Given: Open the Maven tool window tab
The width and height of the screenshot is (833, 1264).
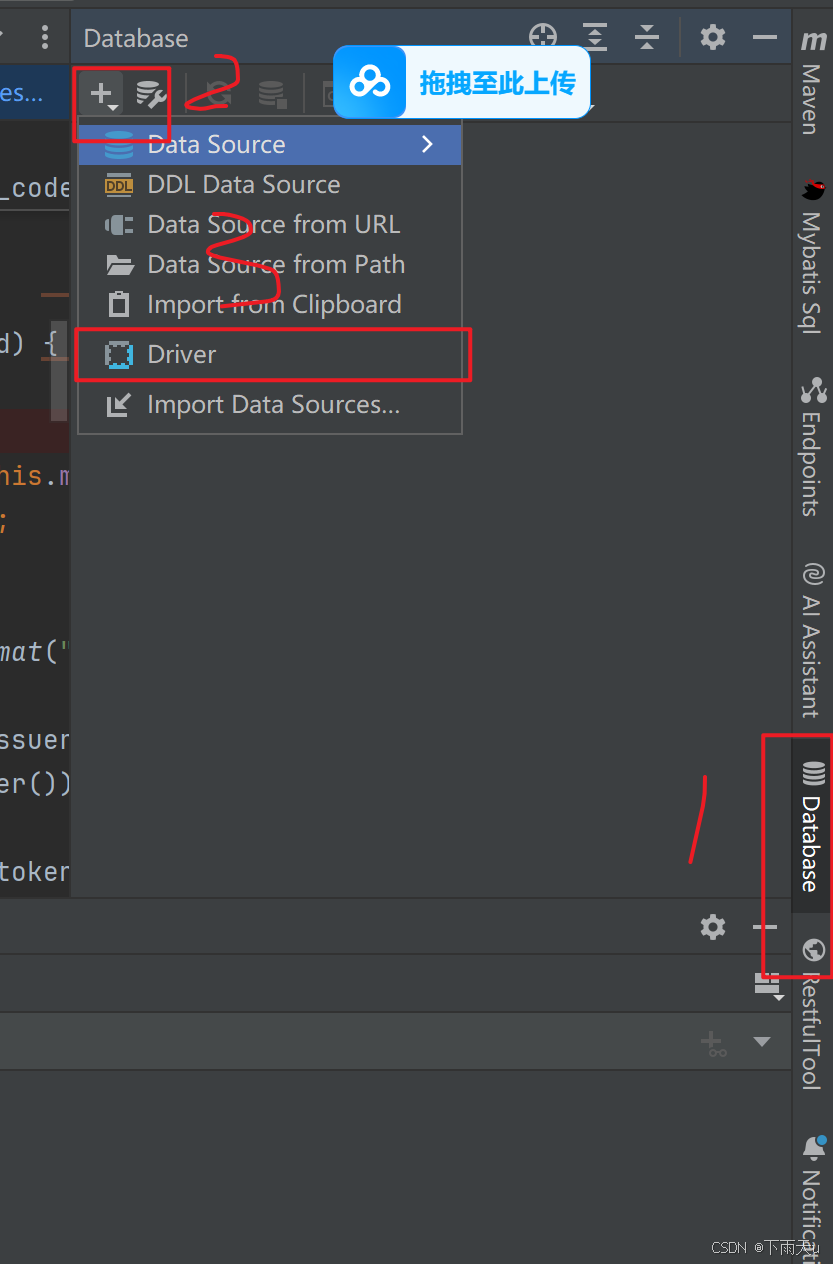Looking at the screenshot, I should pyautogui.click(x=812, y=82).
